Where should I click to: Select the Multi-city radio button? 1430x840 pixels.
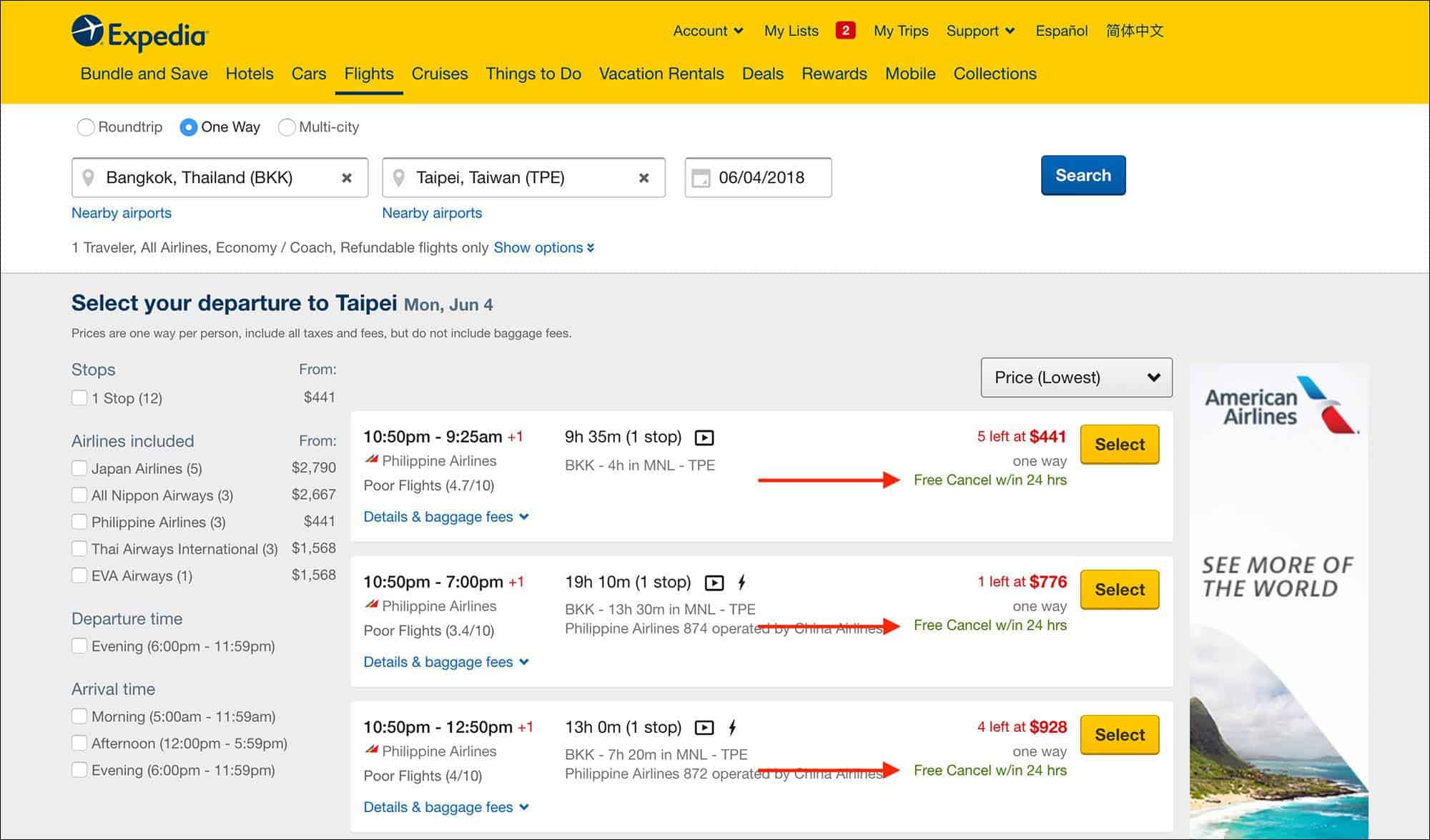point(287,127)
